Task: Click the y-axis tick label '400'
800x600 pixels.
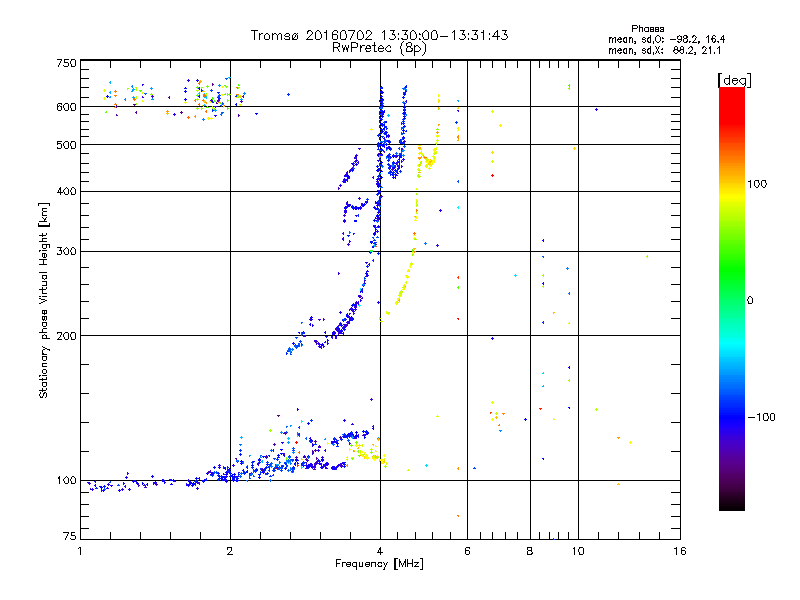Action: (x=66, y=192)
